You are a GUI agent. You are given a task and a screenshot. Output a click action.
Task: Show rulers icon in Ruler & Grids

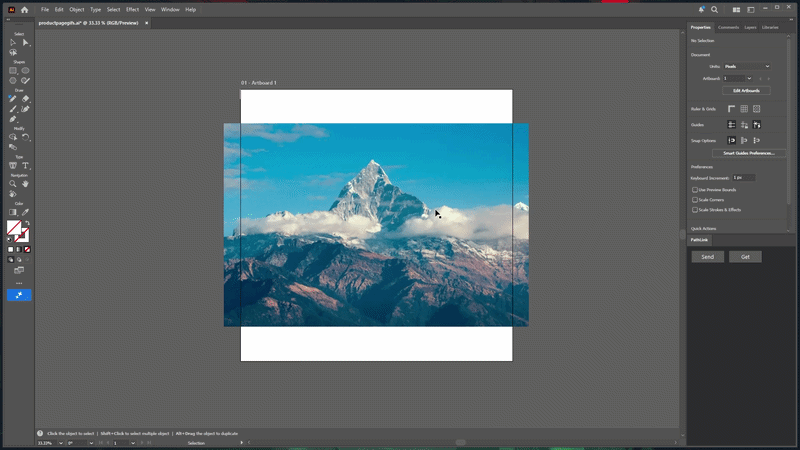coord(732,109)
